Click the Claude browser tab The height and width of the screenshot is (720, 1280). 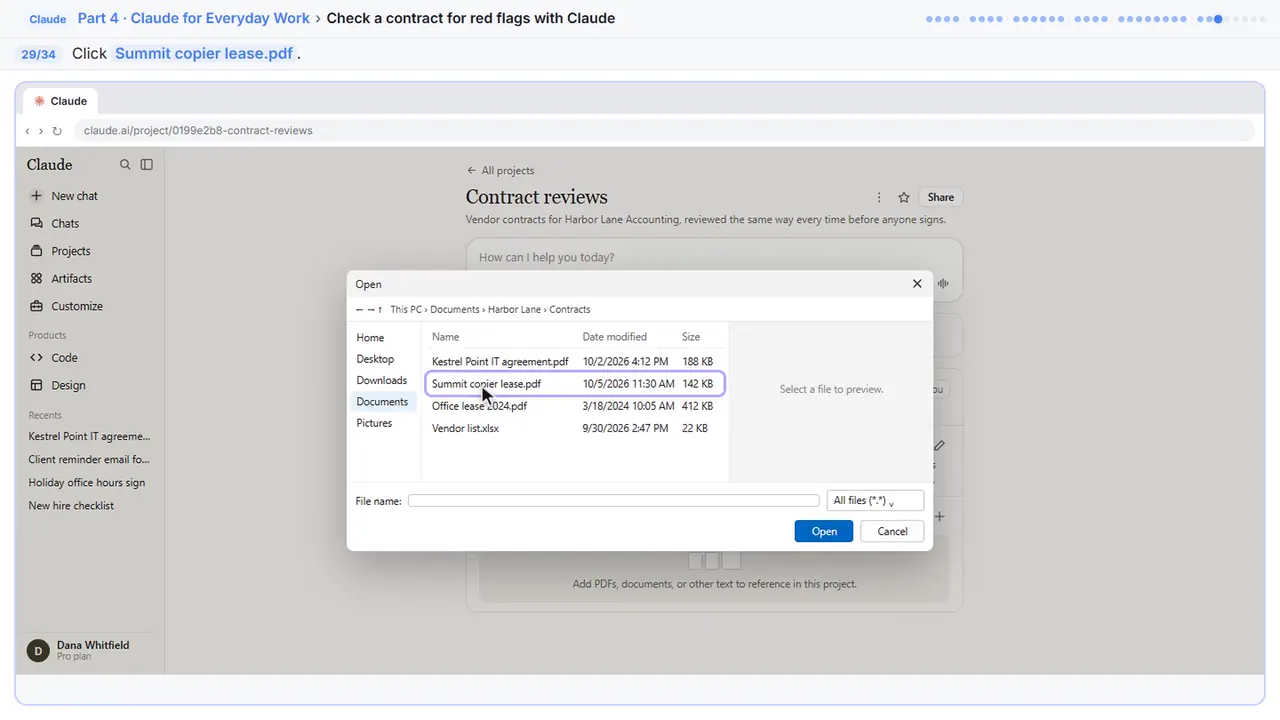[x=61, y=101]
